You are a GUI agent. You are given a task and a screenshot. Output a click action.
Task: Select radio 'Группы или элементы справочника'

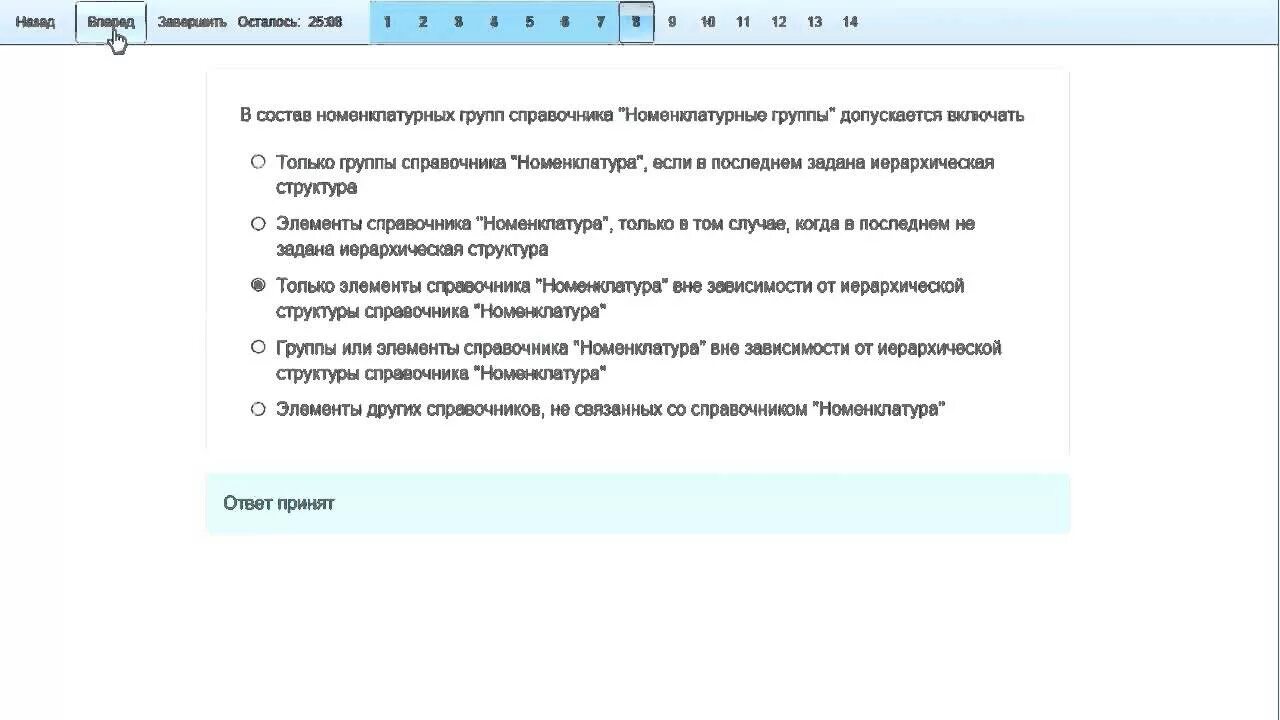258,347
